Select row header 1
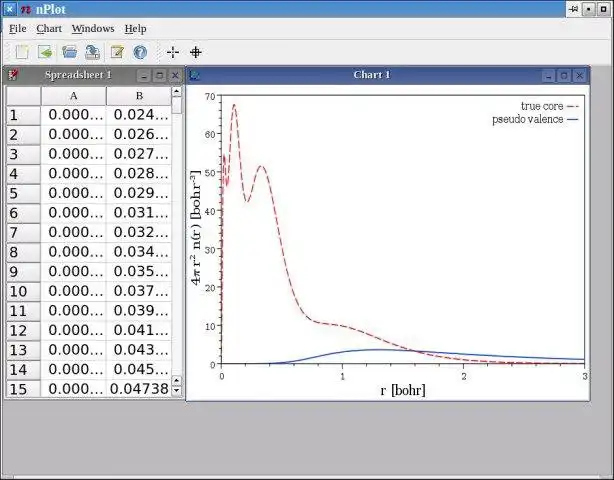This screenshot has width=614, height=480. tap(23, 115)
